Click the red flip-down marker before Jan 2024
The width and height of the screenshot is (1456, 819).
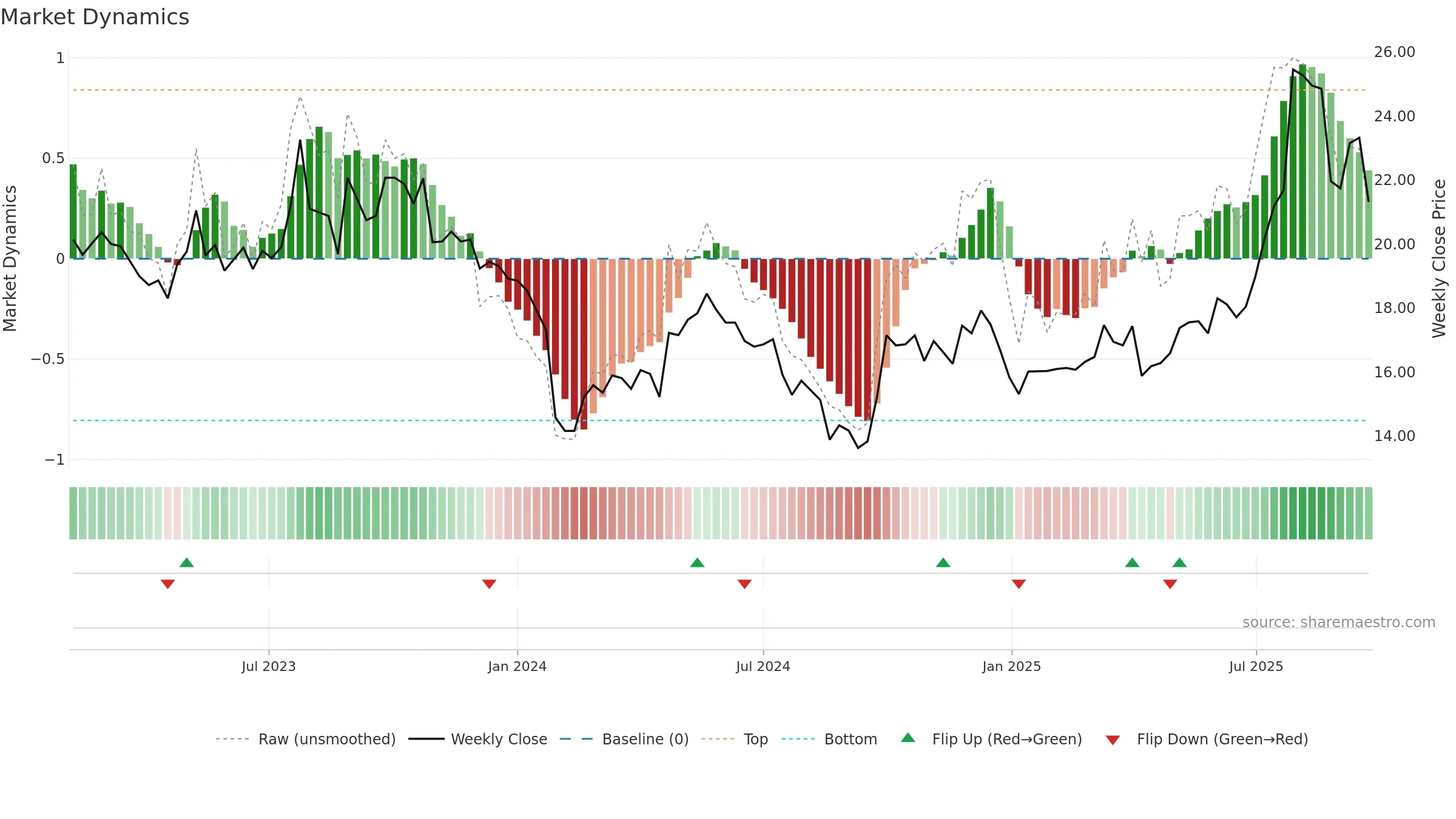coord(490,584)
